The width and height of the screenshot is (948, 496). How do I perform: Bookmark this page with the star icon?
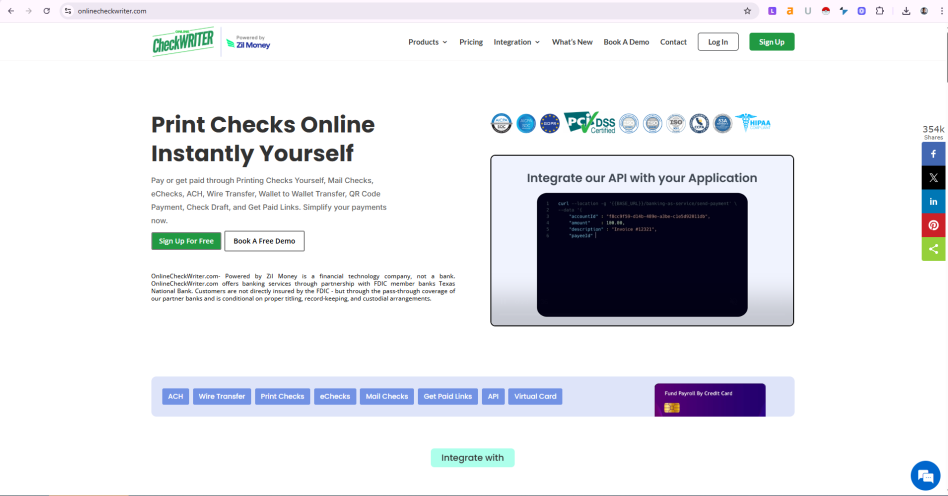pyautogui.click(x=747, y=11)
